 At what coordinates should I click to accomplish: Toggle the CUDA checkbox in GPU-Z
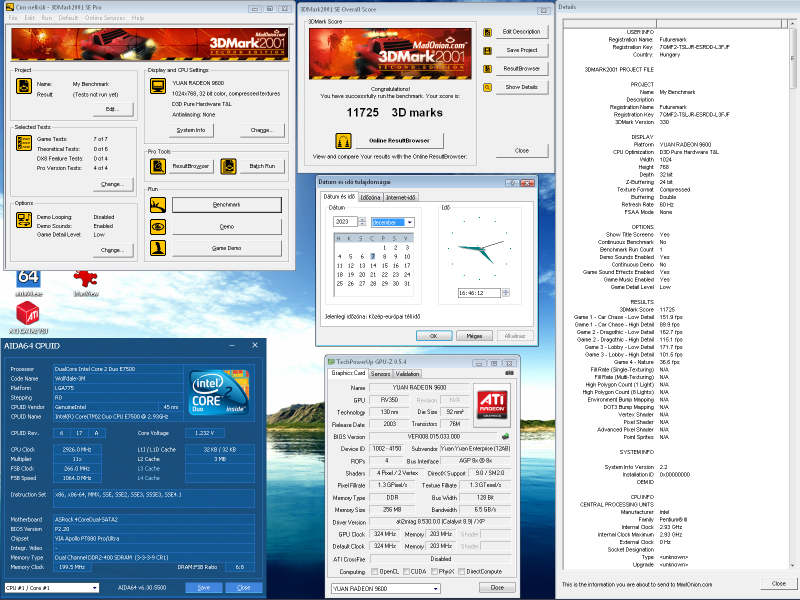coord(407,571)
